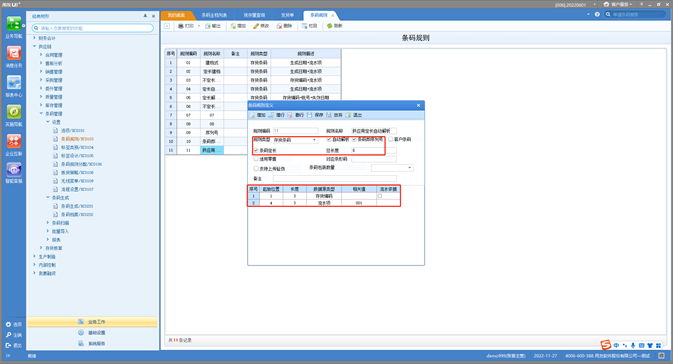Viewport: 673px width, 364px height.
Task: Click the Sogou input method S icon
Action: tap(606, 345)
